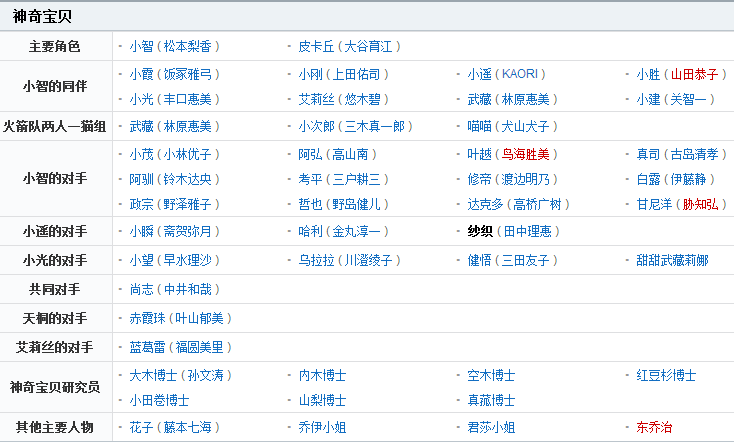This screenshot has height=443, width=734.
Task: Click the 高桥广树 link
Action: [x=537, y=204]
